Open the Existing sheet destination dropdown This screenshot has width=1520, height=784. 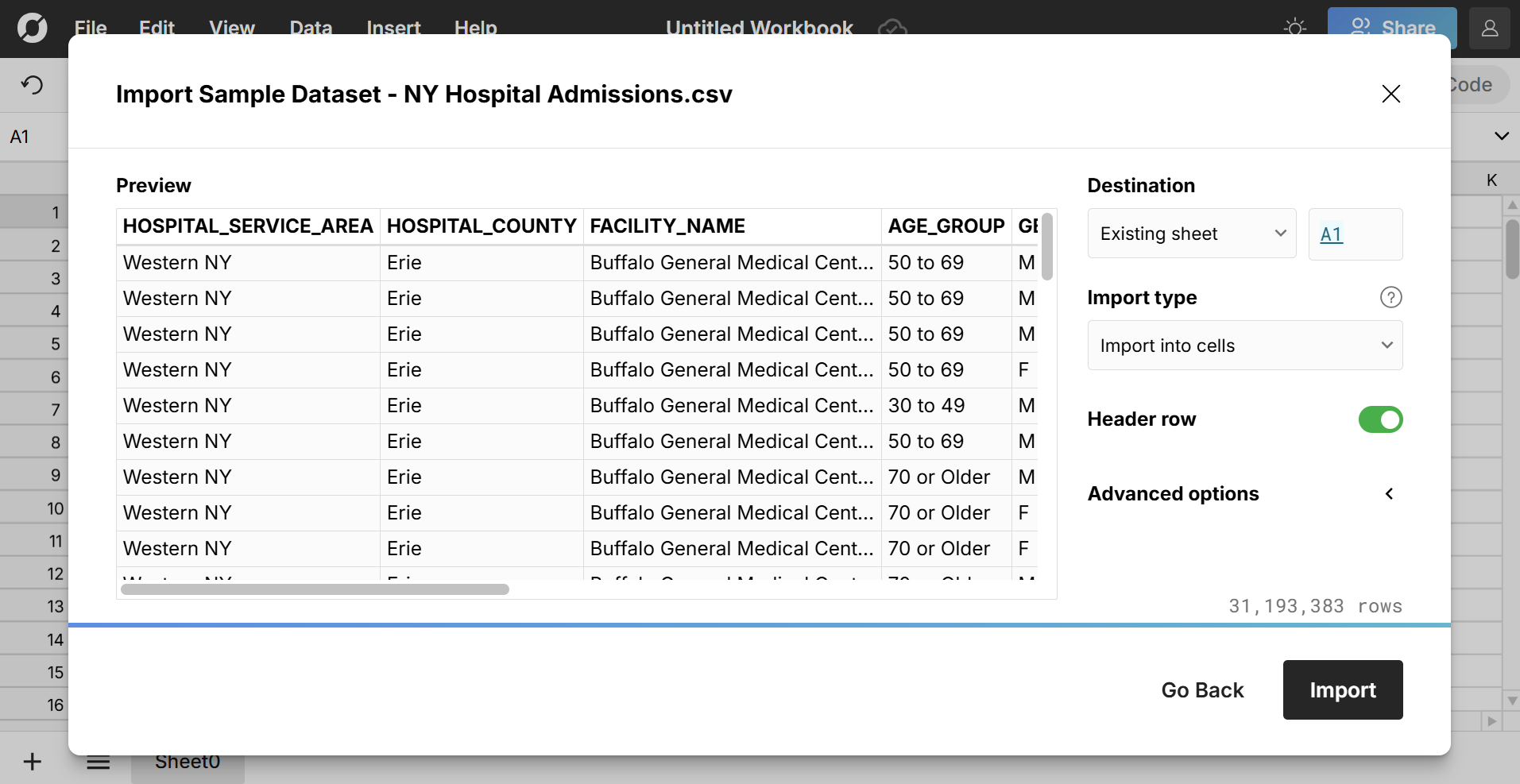[x=1191, y=233]
